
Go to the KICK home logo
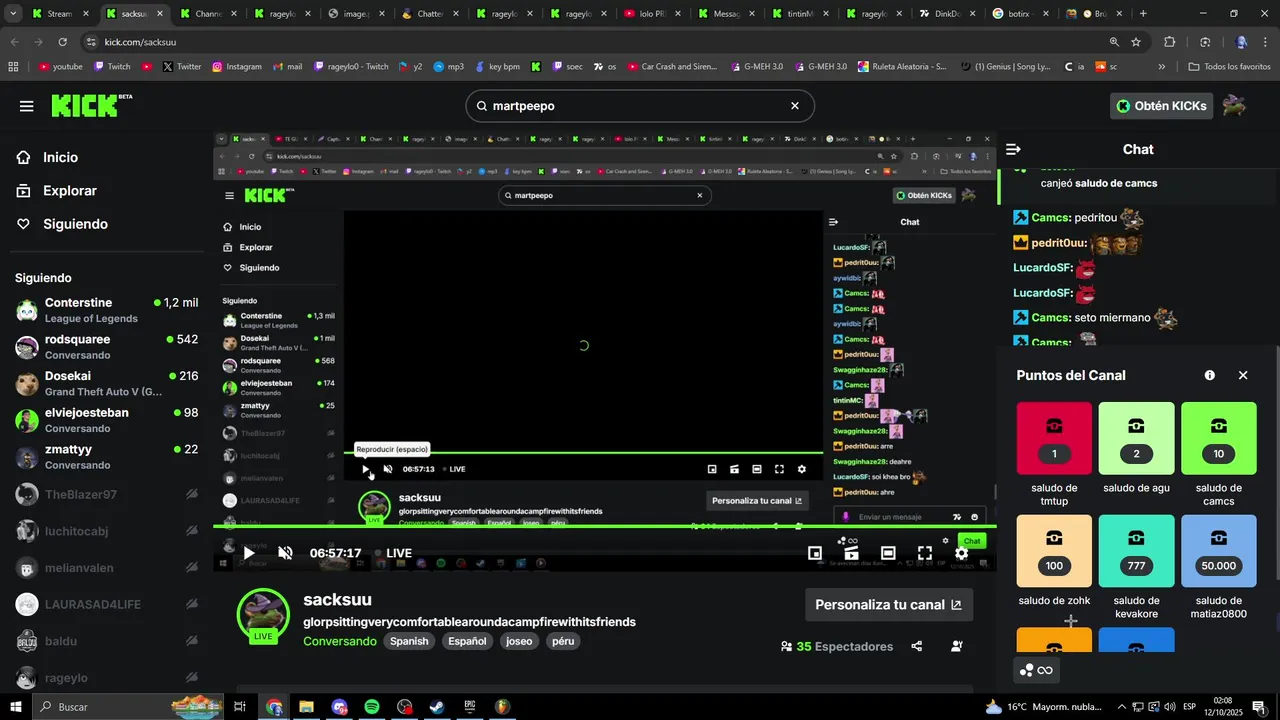[x=91, y=105]
